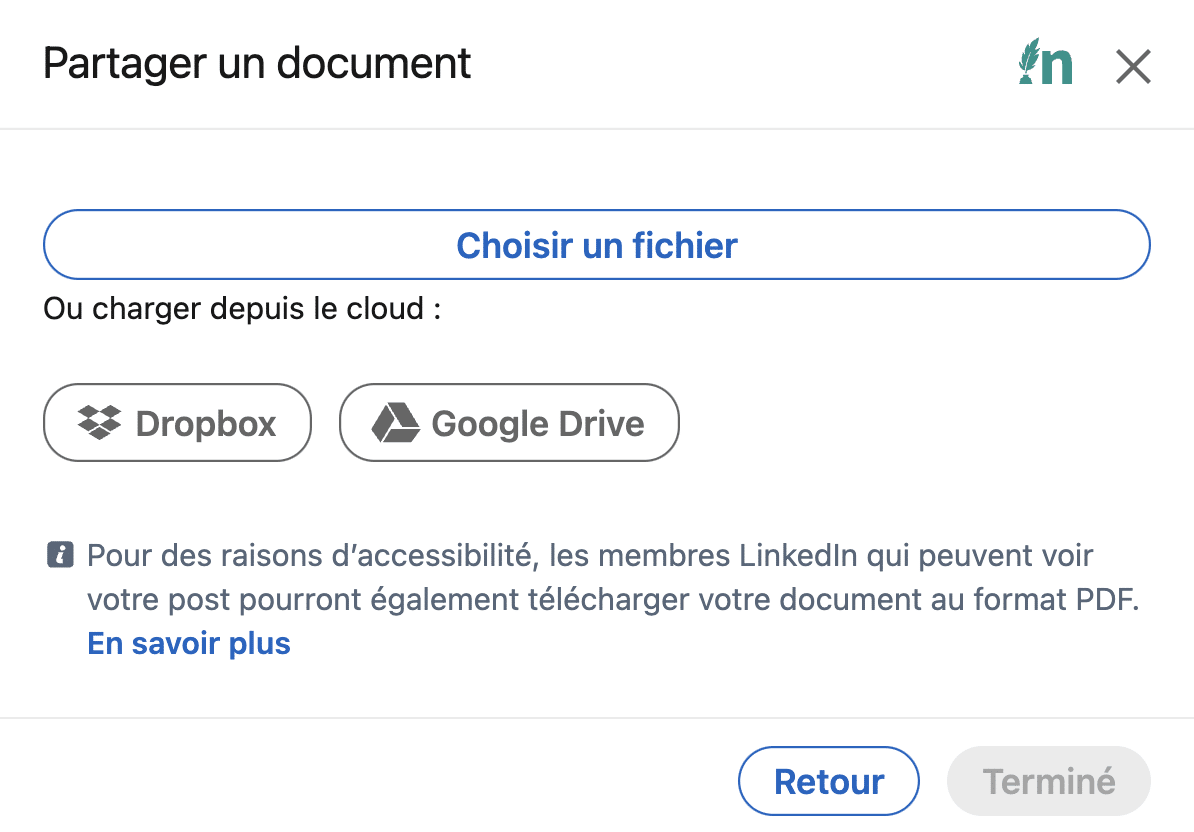This screenshot has height=832, width=1194.
Task: Close the Partager un document dialog
Action: click(x=1133, y=67)
